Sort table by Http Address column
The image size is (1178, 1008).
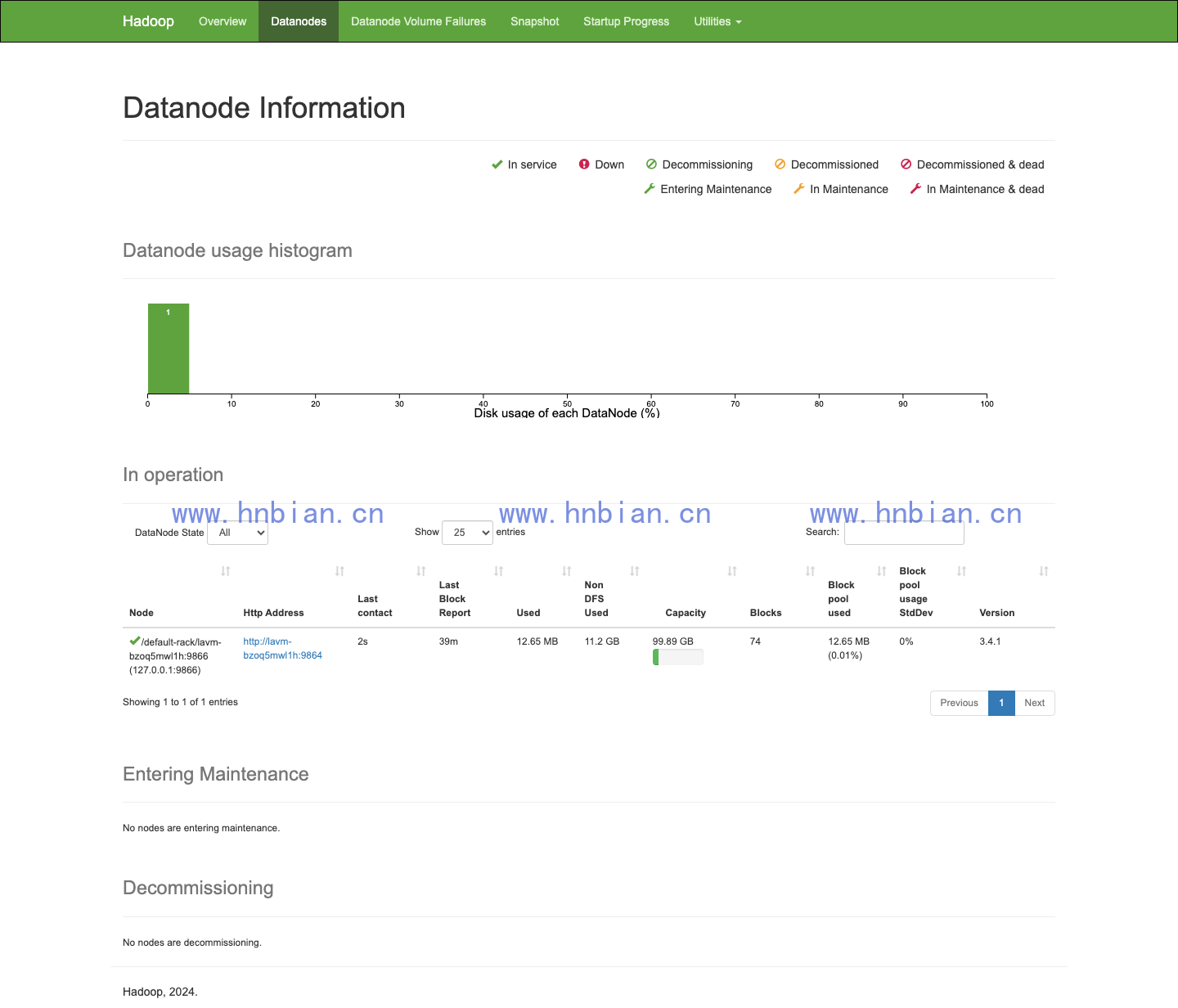tap(294, 592)
